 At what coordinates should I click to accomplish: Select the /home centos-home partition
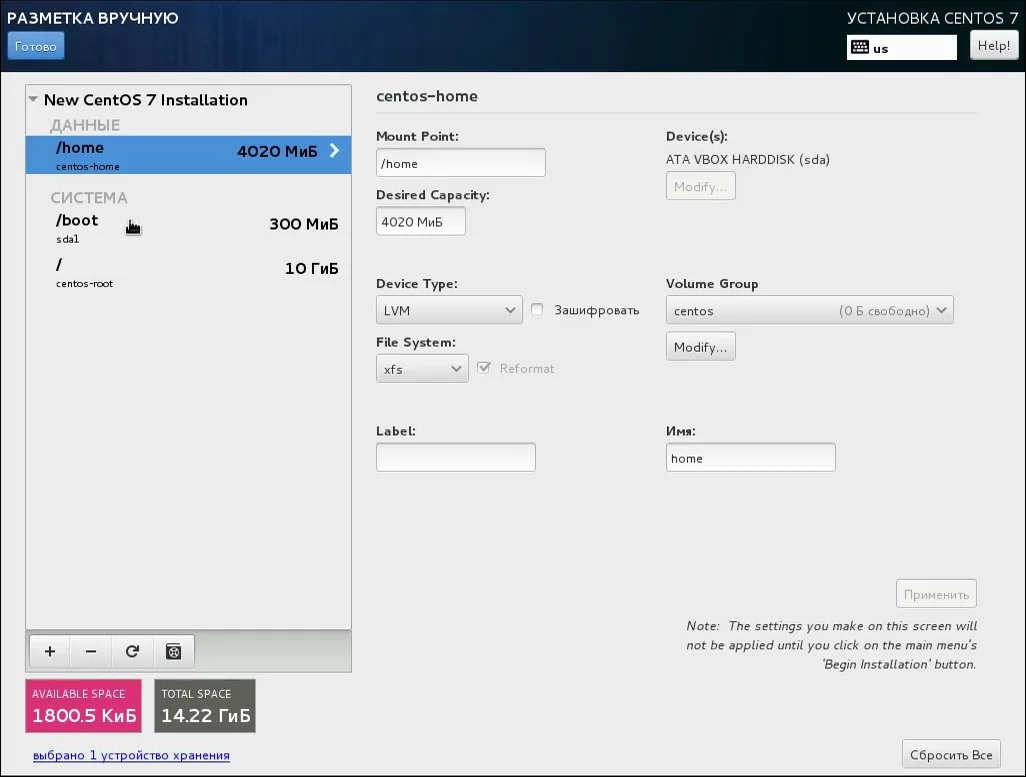tap(188, 154)
